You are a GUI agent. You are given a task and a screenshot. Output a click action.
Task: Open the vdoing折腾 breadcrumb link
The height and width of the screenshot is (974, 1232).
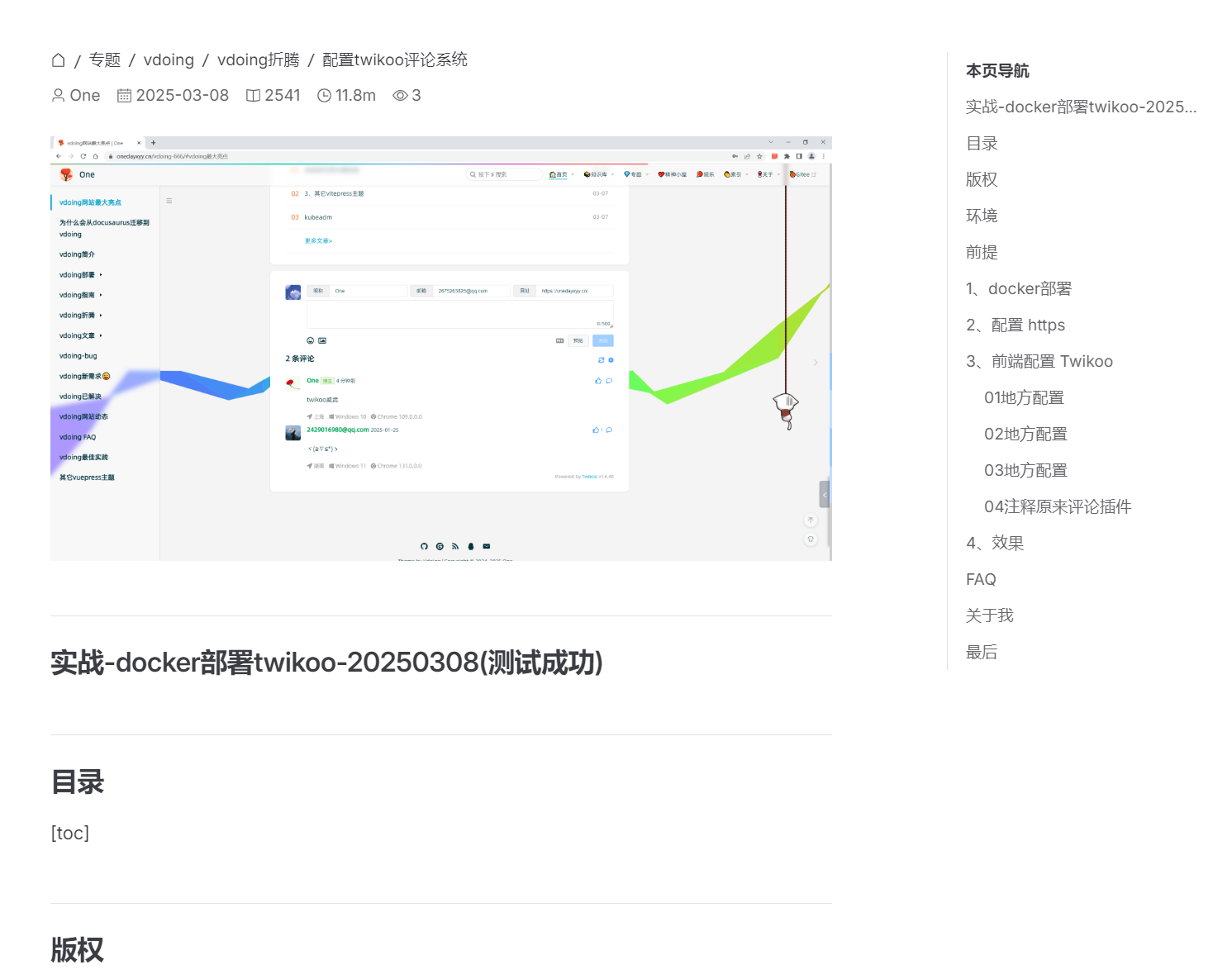click(x=258, y=59)
